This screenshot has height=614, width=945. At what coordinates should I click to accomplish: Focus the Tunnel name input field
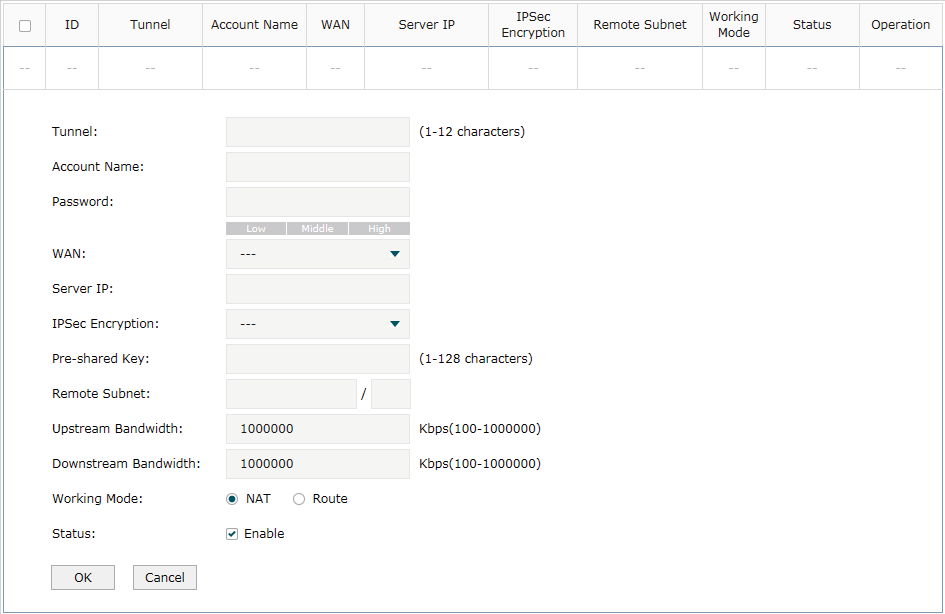click(318, 132)
